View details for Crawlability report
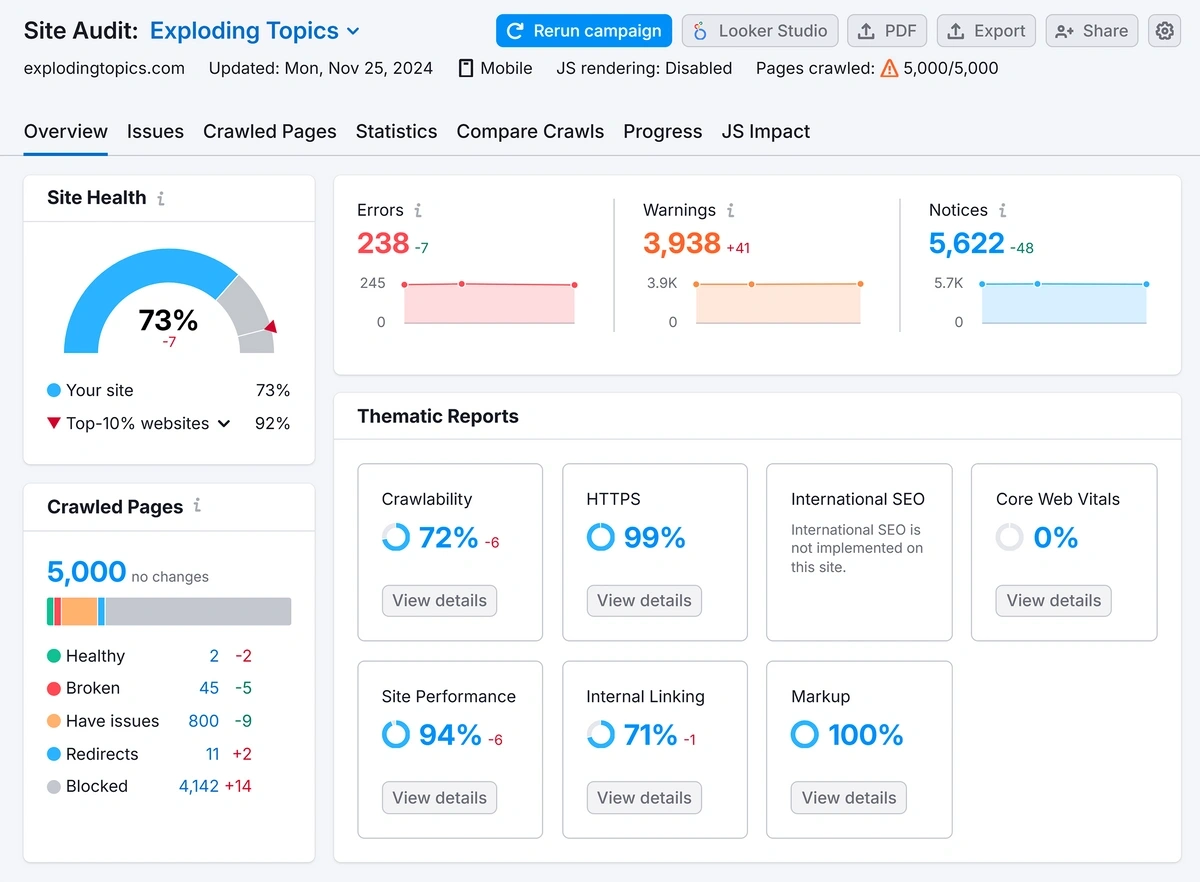The width and height of the screenshot is (1200, 882). [x=439, y=601]
